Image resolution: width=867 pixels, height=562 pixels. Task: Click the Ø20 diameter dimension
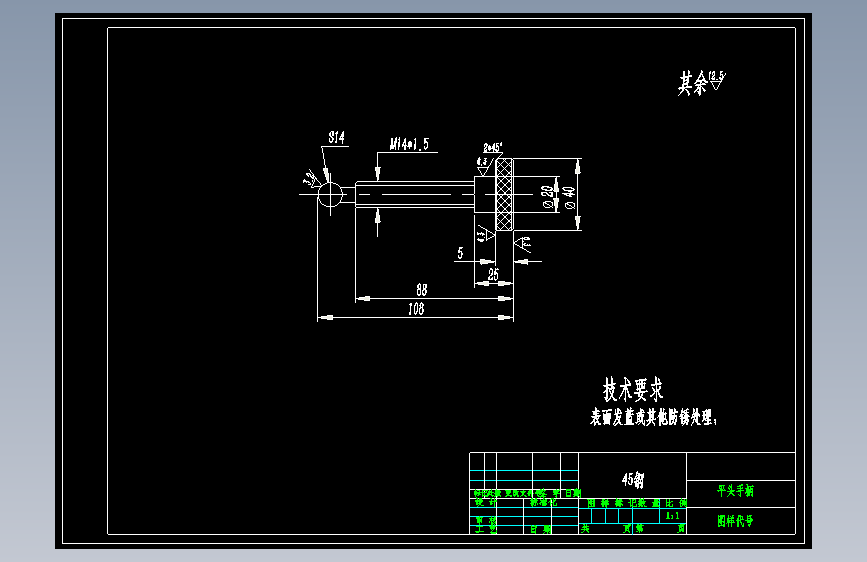tap(549, 197)
